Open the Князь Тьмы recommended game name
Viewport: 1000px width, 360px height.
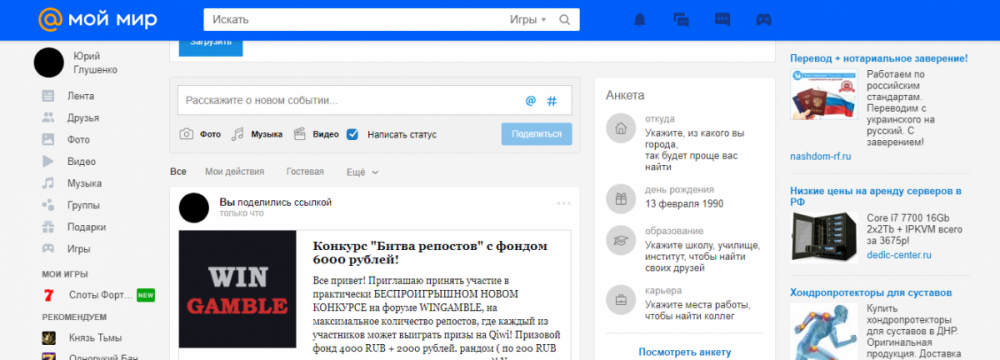(95, 338)
